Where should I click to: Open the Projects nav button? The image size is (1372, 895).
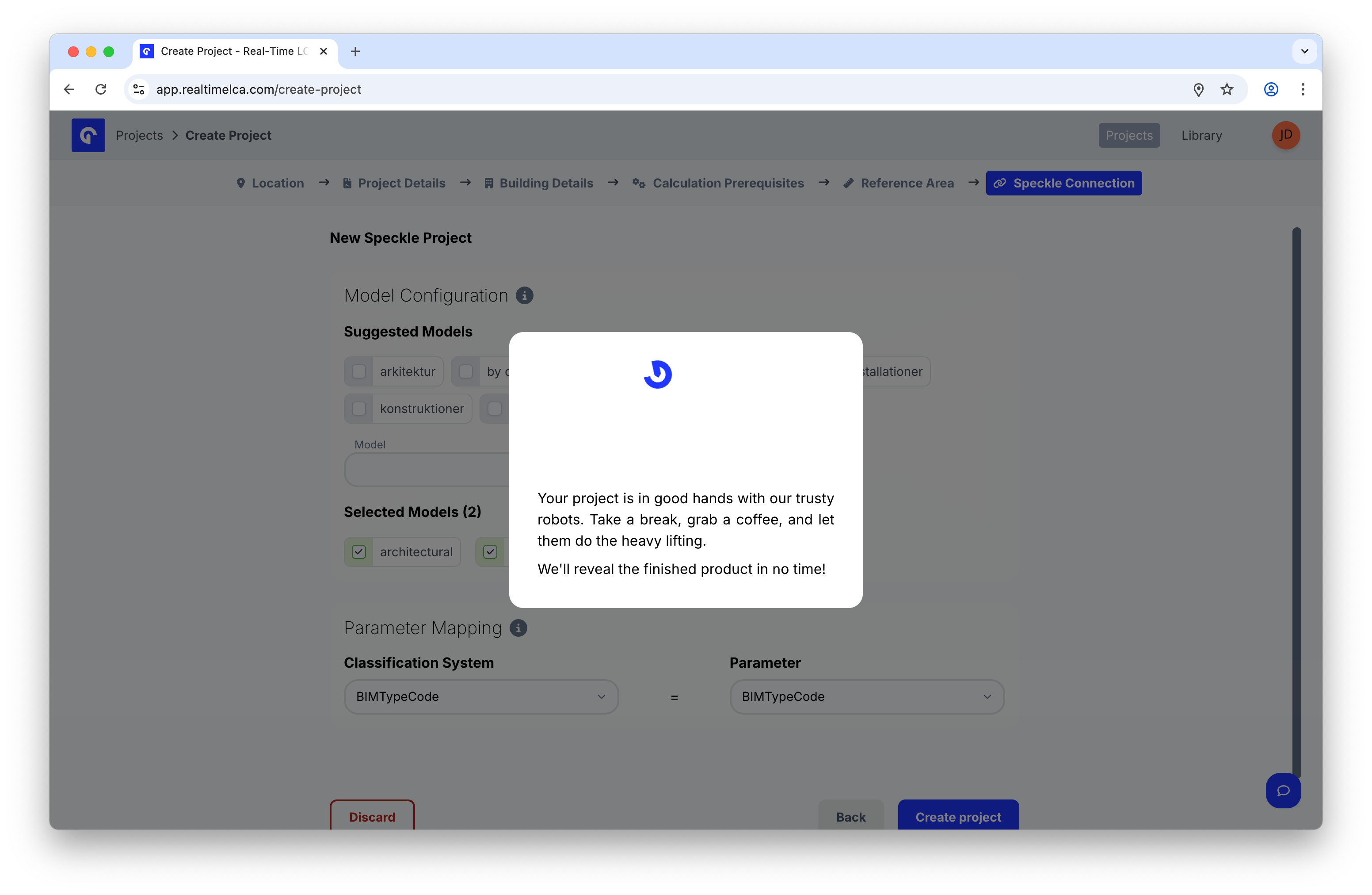point(1129,135)
